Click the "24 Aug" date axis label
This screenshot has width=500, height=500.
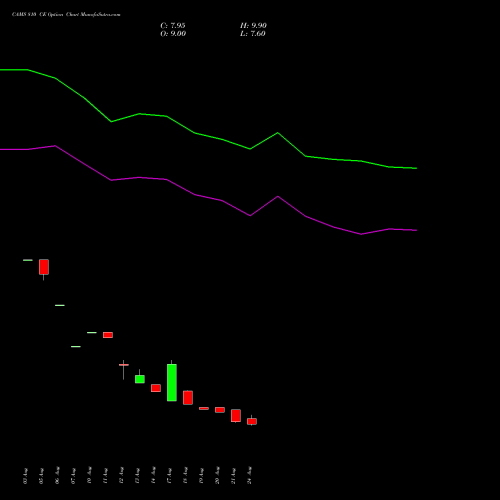(x=249, y=476)
